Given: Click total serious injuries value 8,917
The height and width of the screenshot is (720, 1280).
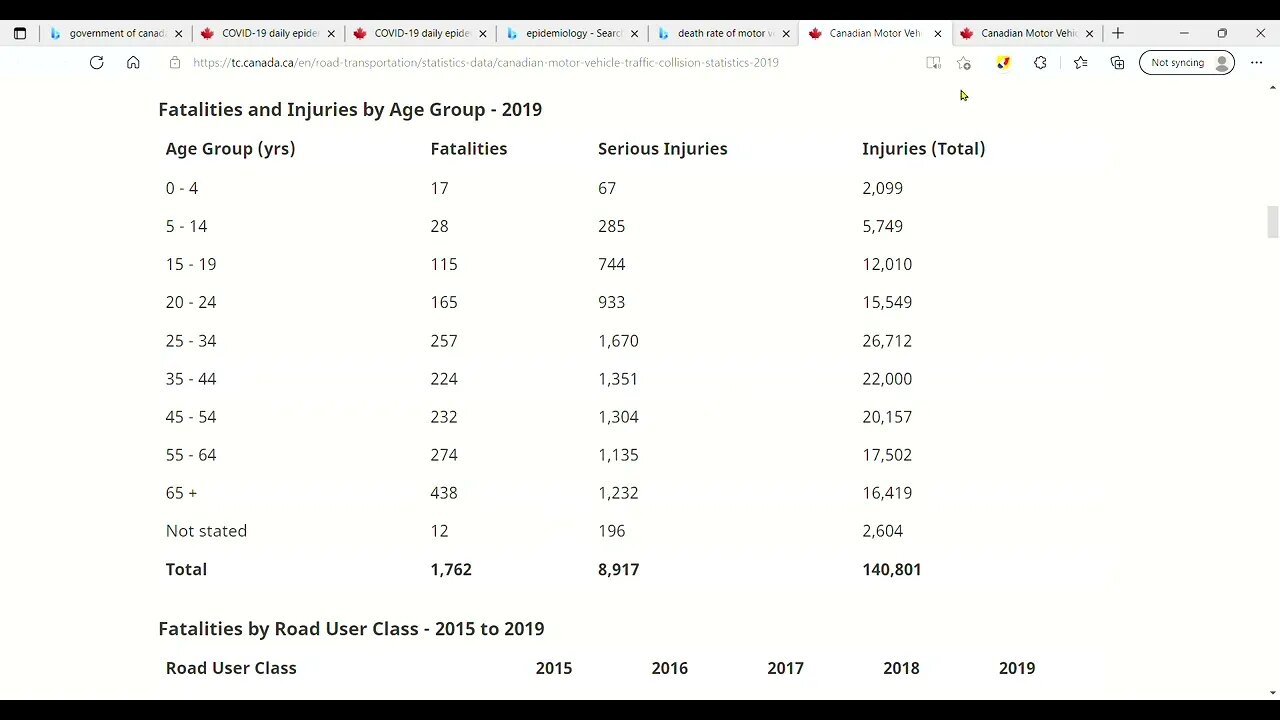Looking at the screenshot, I should coord(618,569).
